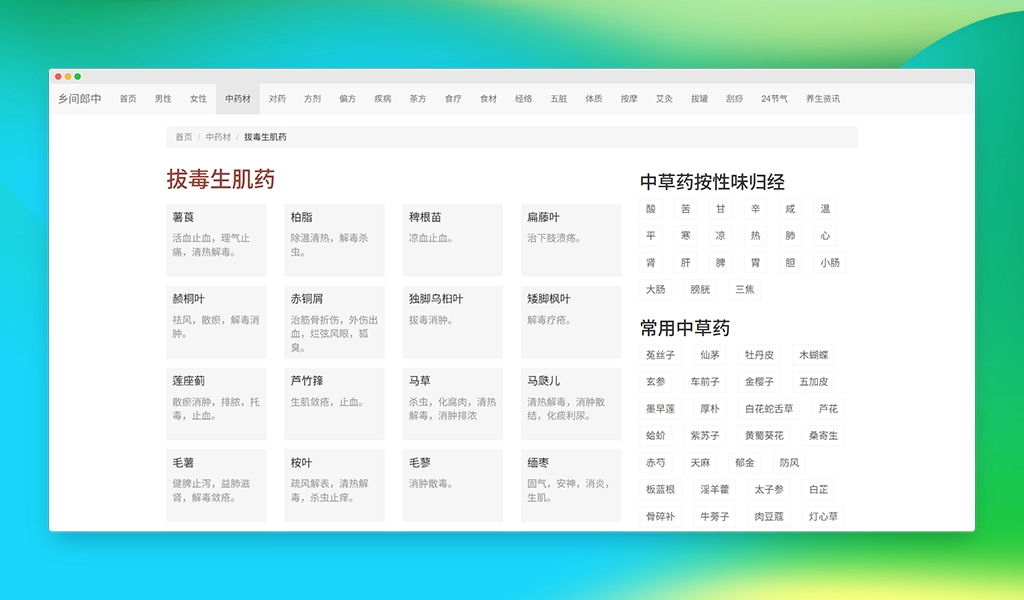The image size is (1024, 600).
Task: Open the 食材 navigation item
Action: pos(489,99)
